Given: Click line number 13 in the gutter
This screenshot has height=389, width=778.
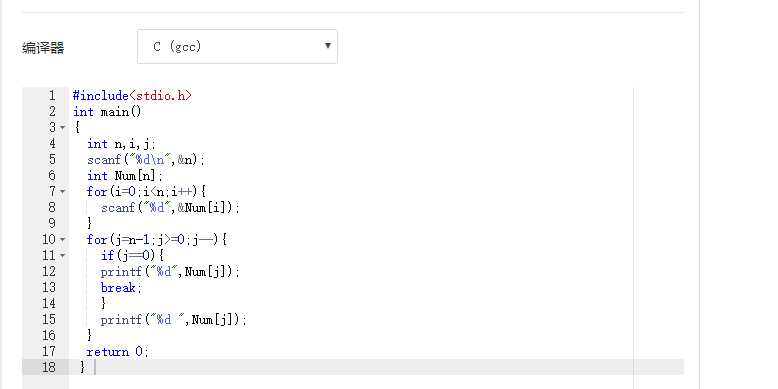Looking at the screenshot, I should pyautogui.click(x=49, y=288).
